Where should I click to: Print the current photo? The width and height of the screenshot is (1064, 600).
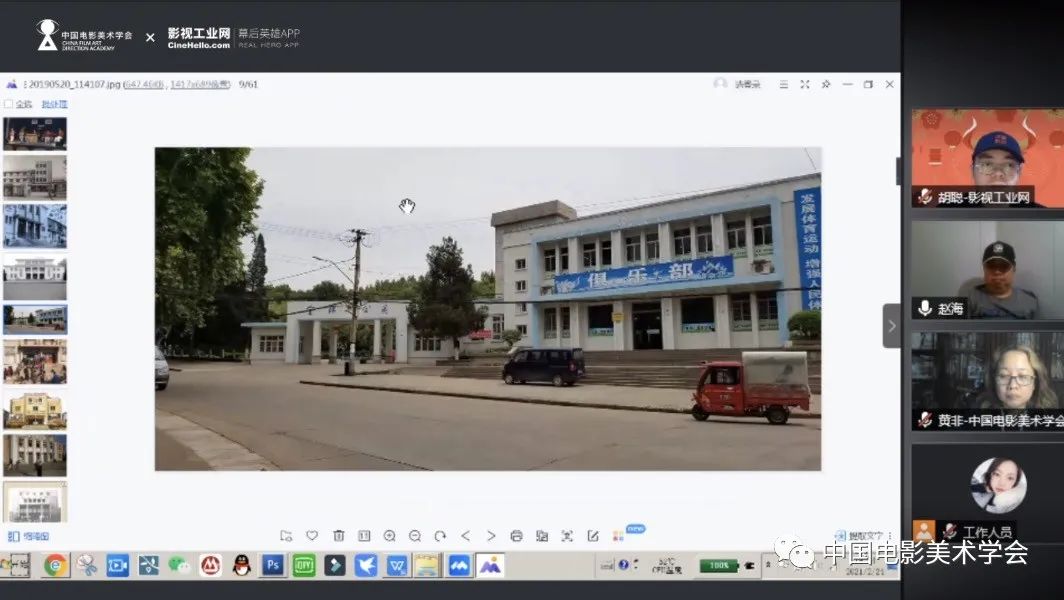click(x=516, y=536)
